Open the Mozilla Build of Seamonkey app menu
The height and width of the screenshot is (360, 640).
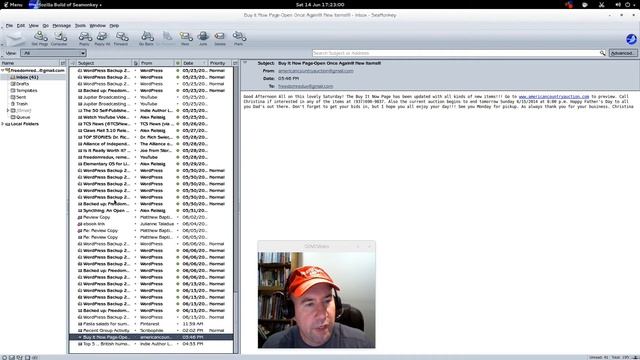[x=65, y=4]
